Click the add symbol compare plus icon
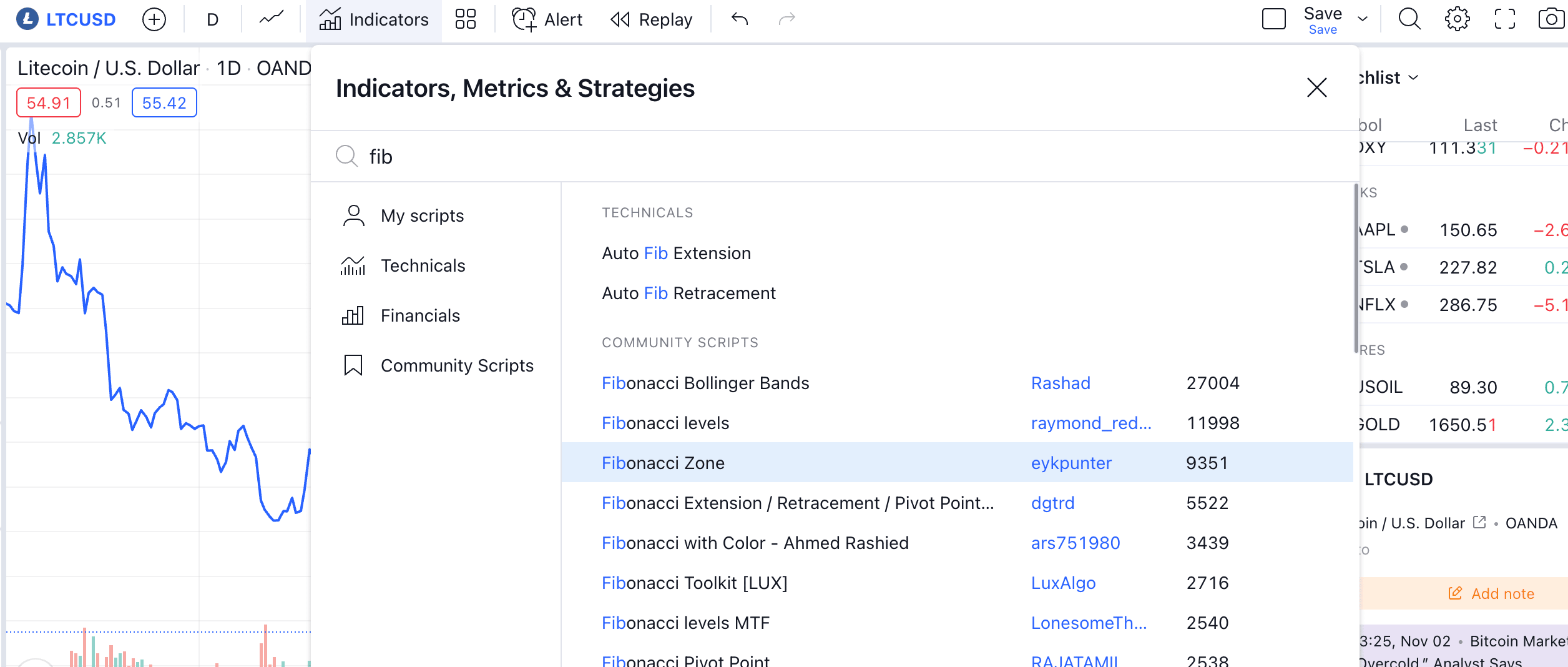This screenshot has height=667, width=1568. pos(154,19)
